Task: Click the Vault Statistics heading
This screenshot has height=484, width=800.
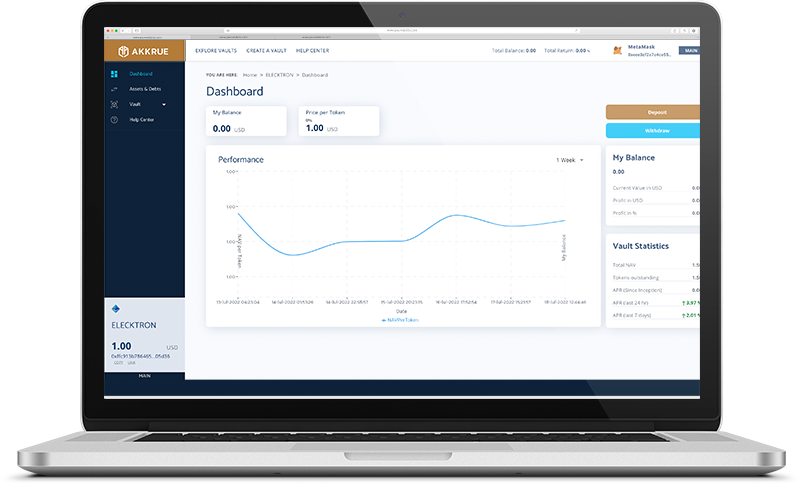Action: coord(640,246)
